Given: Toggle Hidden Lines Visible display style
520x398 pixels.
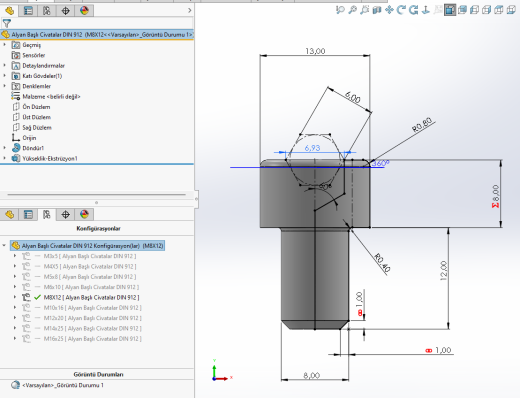Looking at the screenshot, I should (487, 10).
